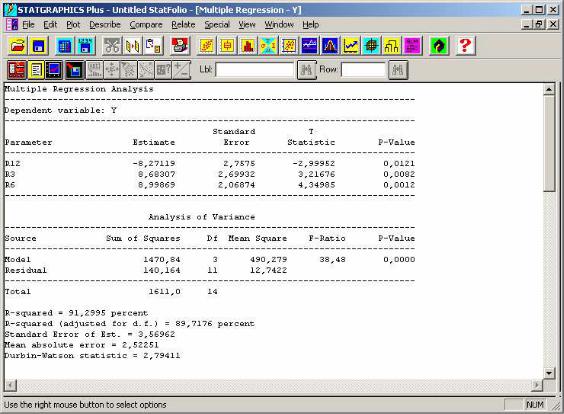Open the bell curve distribution icon
564x414 pixels.
point(330,46)
